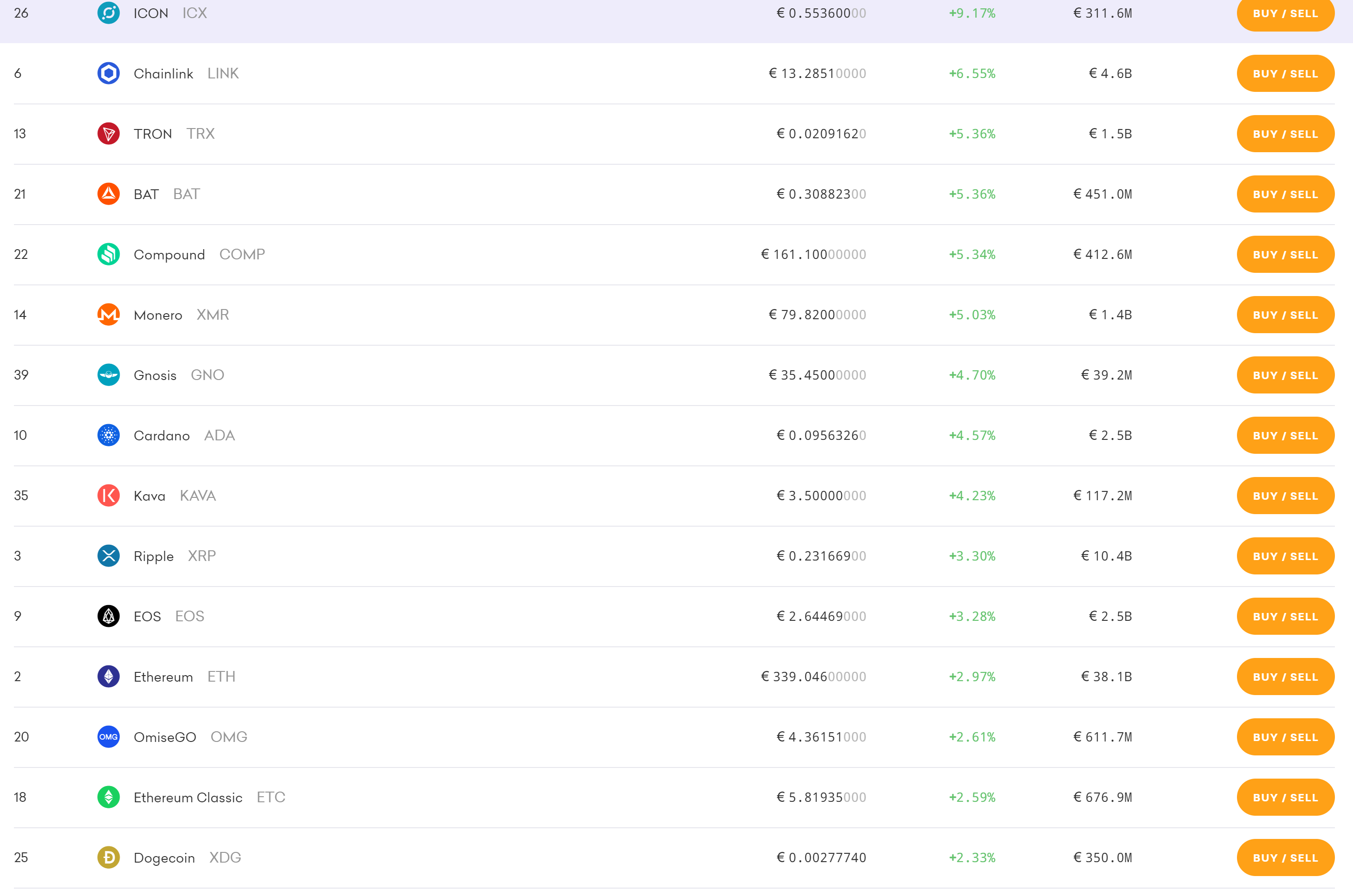
Task: Open Buy / Sell for Monero
Action: [x=1286, y=314]
